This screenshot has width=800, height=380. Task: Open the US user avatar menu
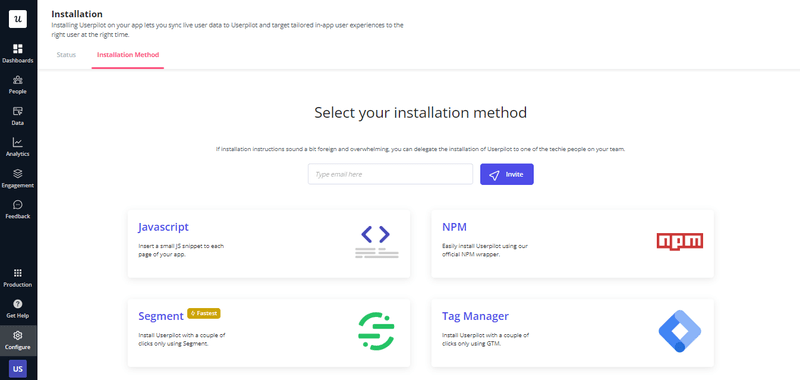coord(18,369)
